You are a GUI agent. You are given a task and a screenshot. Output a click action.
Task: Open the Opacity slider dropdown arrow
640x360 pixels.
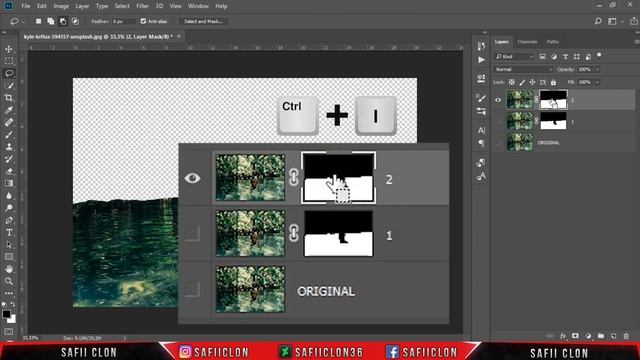point(597,69)
